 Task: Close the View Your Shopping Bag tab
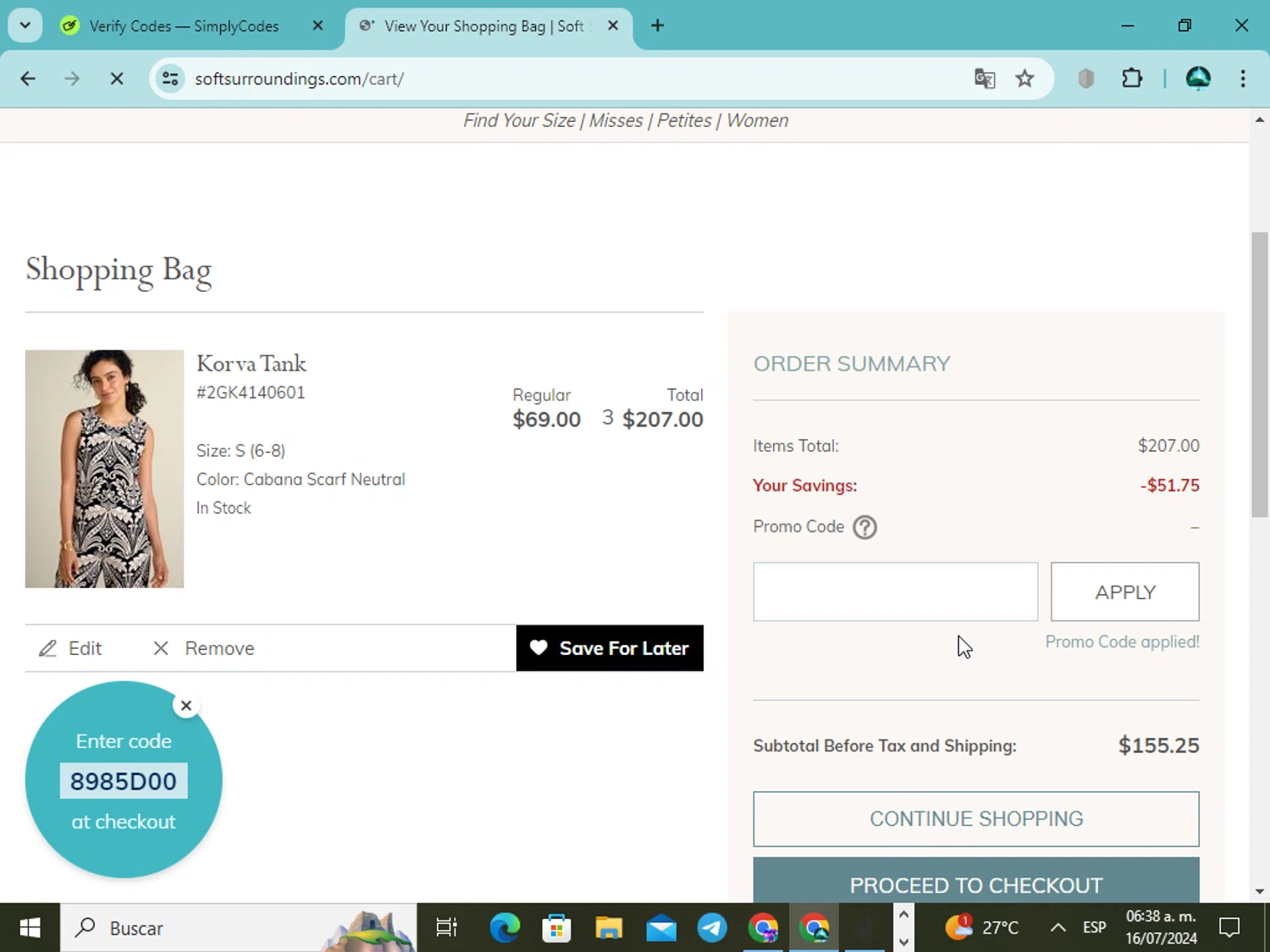(x=613, y=25)
